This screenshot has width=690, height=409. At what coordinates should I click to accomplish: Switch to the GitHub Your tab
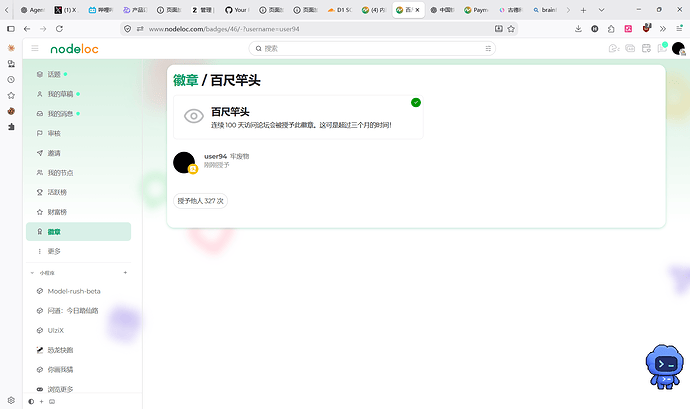click(237, 10)
